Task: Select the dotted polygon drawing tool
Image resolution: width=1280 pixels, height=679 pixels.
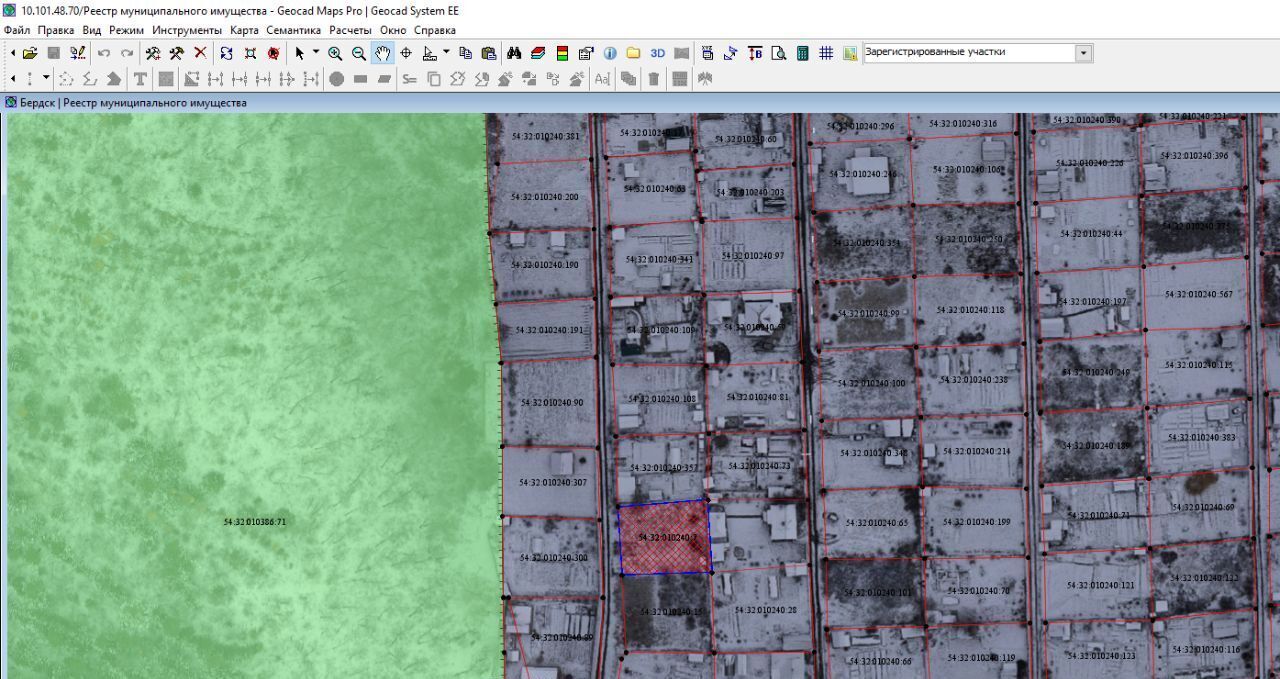Action: tap(67, 79)
